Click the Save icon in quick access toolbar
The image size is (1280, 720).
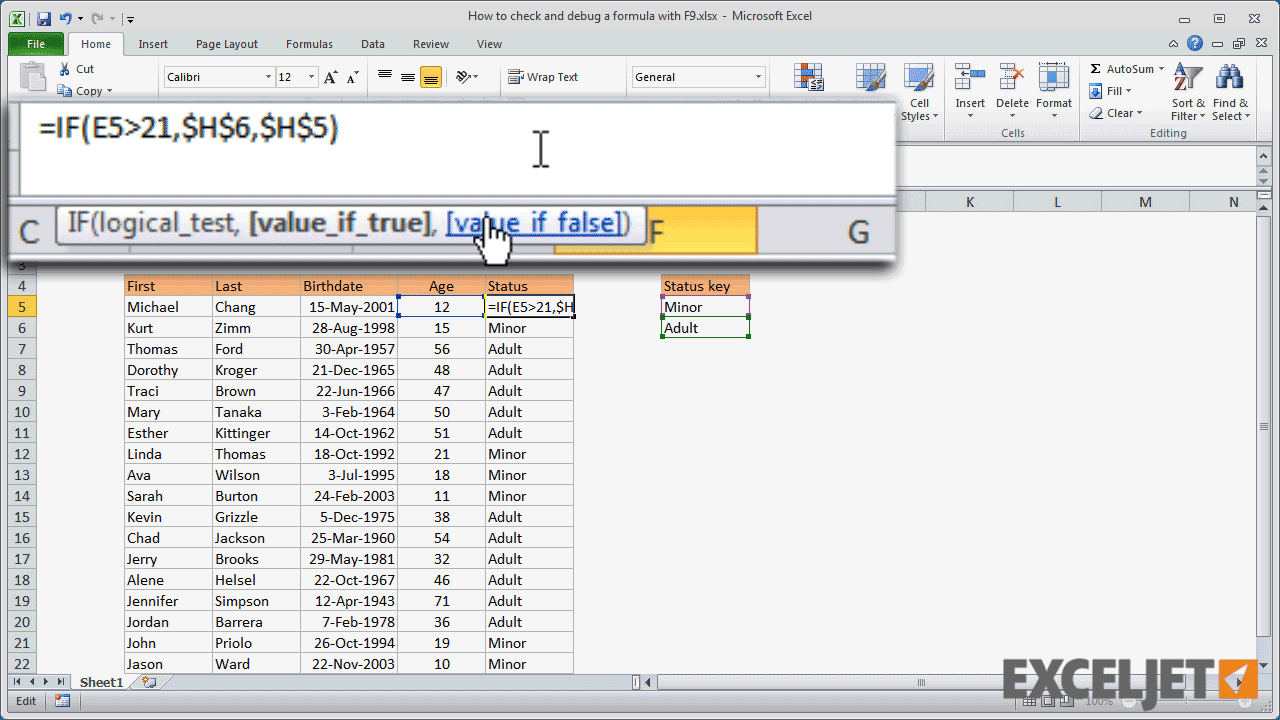[x=44, y=18]
